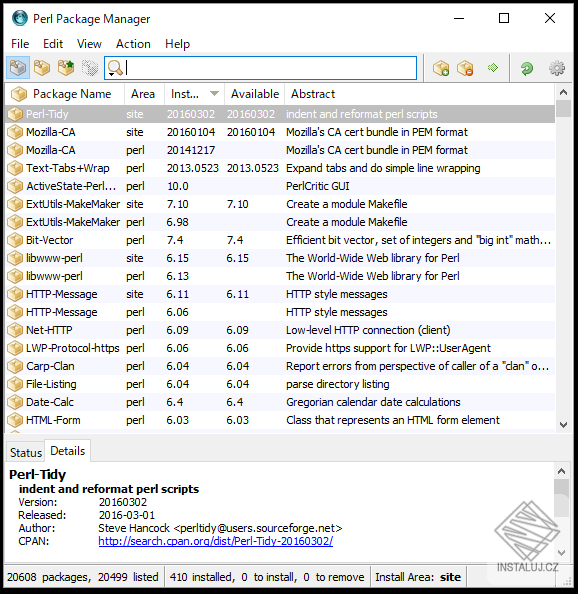Sort by Area column header
The width and height of the screenshot is (578, 594).
(x=144, y=94)
